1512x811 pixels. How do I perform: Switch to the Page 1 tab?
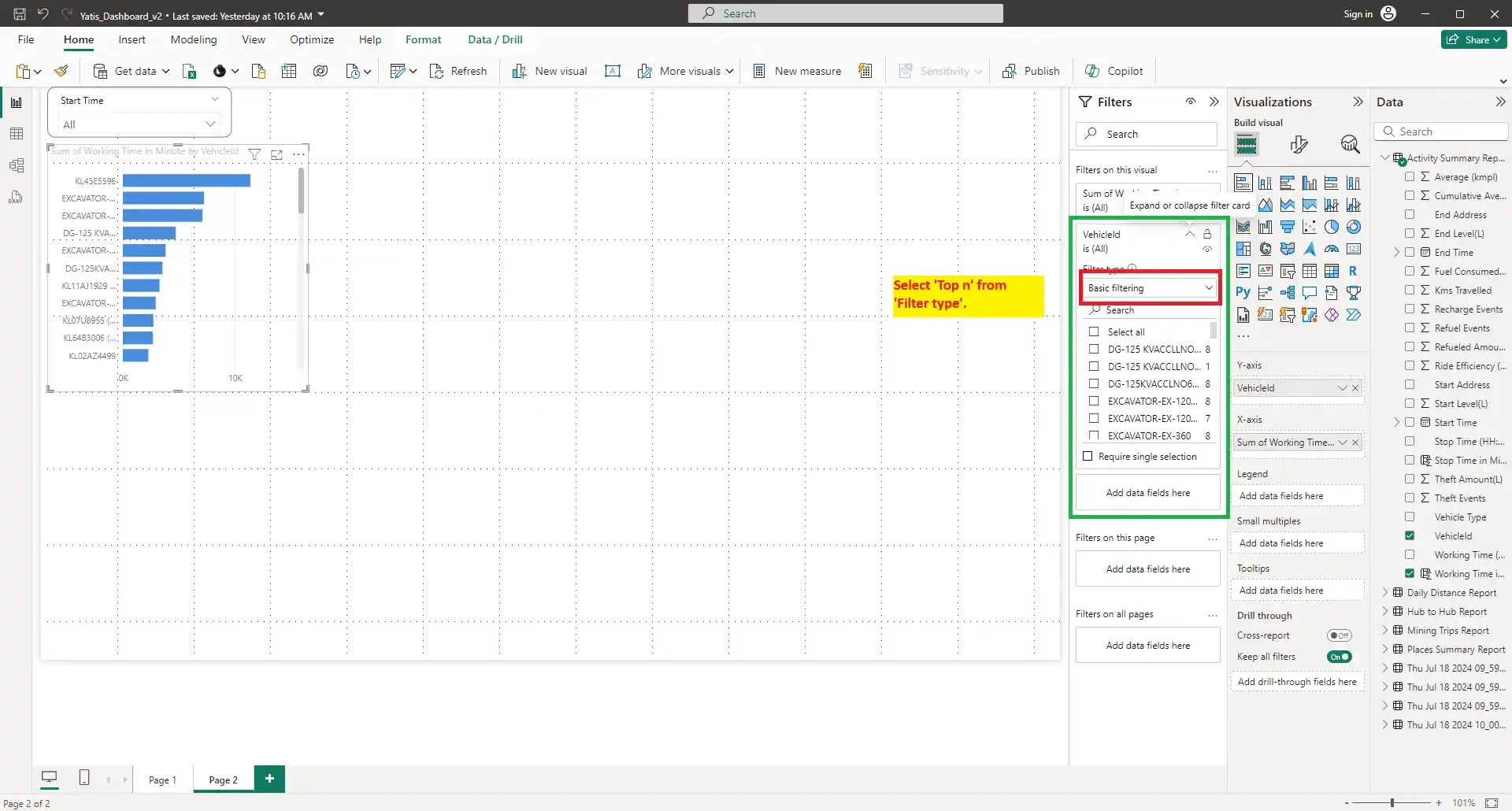(x=162, y=780)
